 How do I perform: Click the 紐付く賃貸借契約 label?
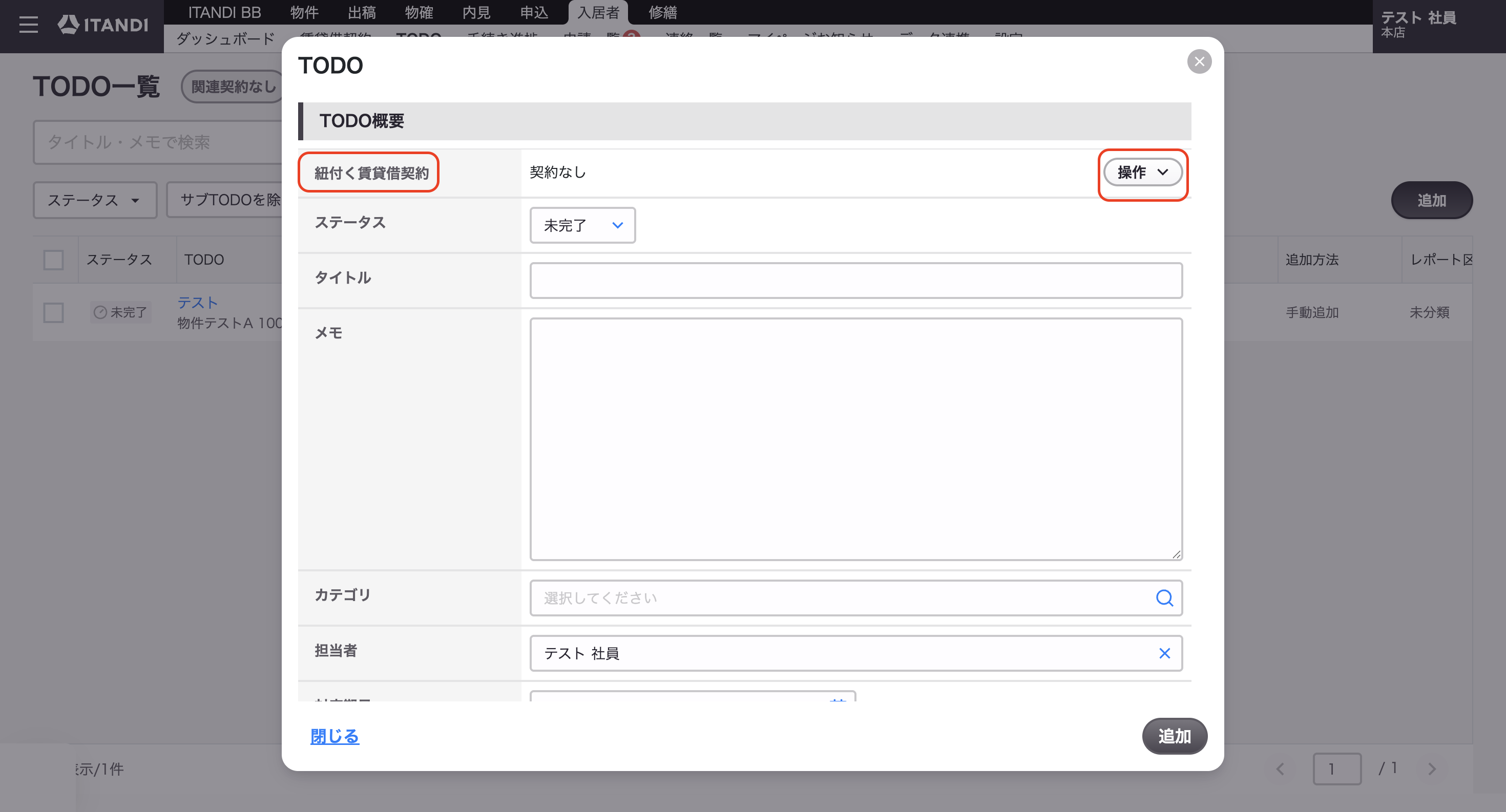pos(372,173)
